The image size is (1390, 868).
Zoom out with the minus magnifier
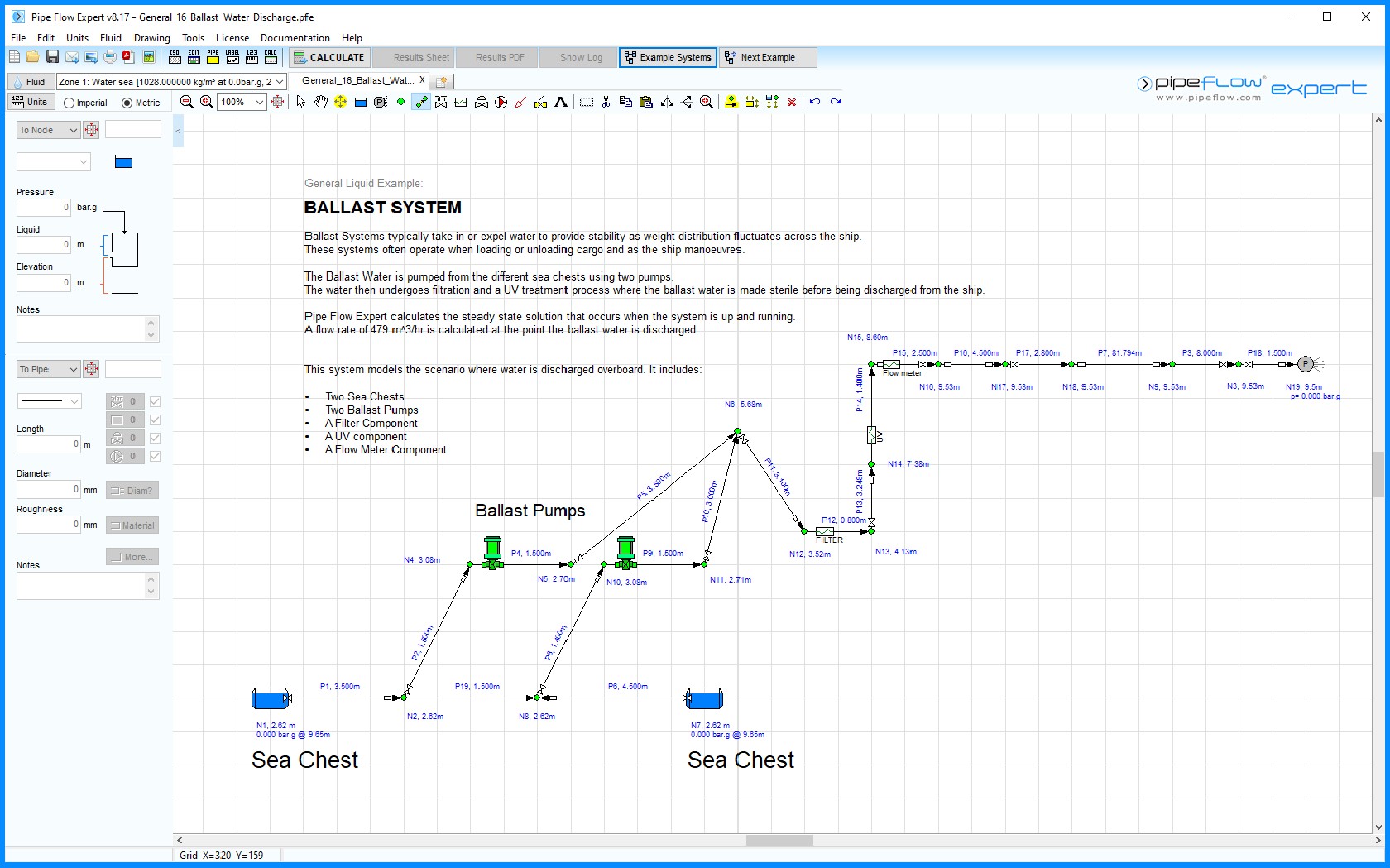(x=187, y=102)
